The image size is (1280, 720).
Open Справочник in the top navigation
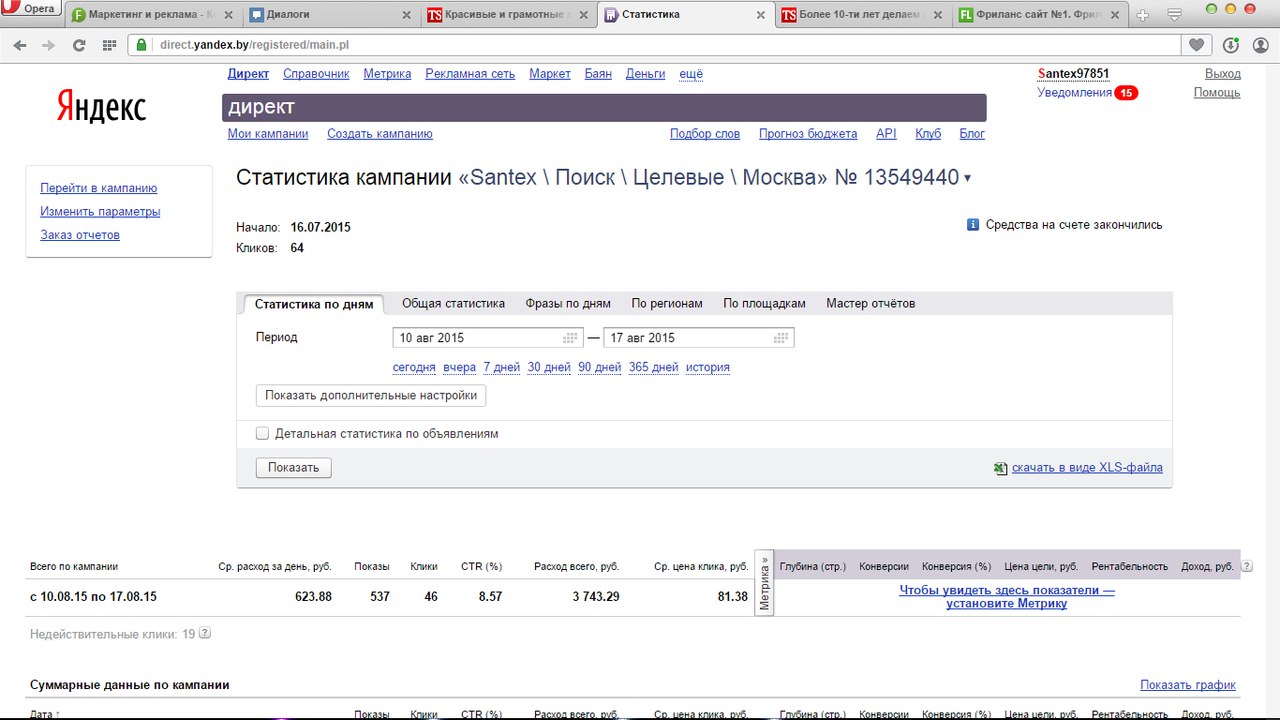coord(316,74)
